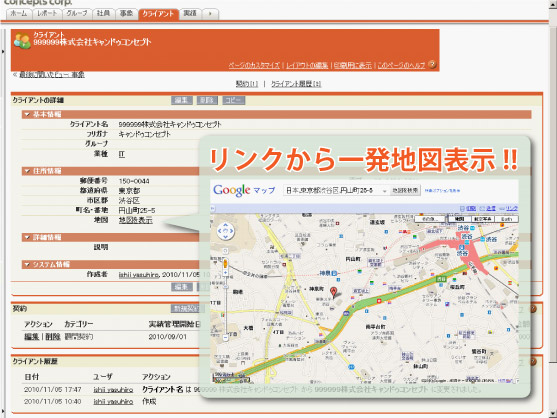
Task: Open このページのヘルプ link
Action: 401,65
